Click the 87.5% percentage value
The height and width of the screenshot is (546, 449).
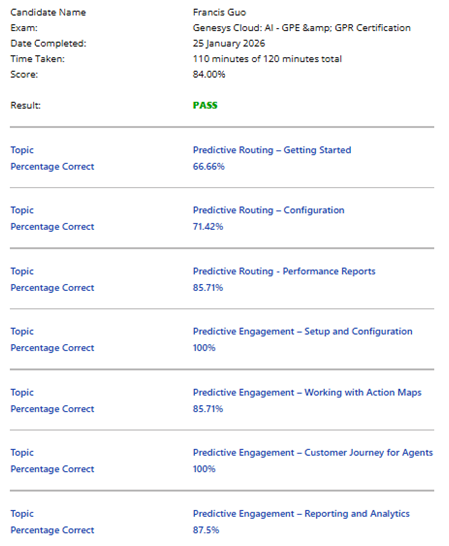(206, 530)
